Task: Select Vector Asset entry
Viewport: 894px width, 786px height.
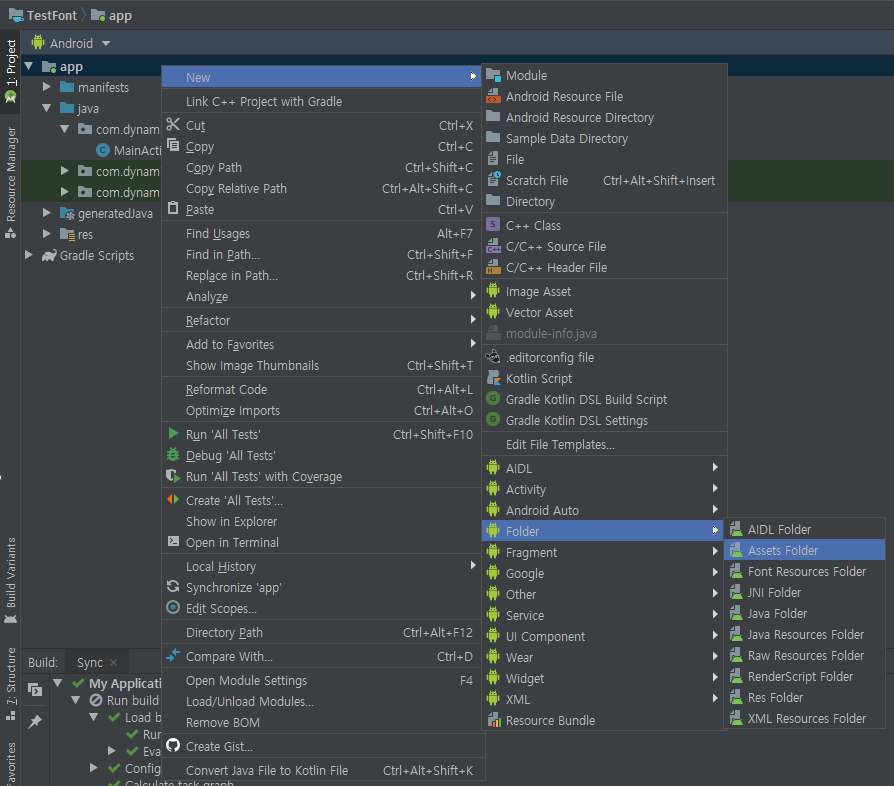Action: coord(604,312)
